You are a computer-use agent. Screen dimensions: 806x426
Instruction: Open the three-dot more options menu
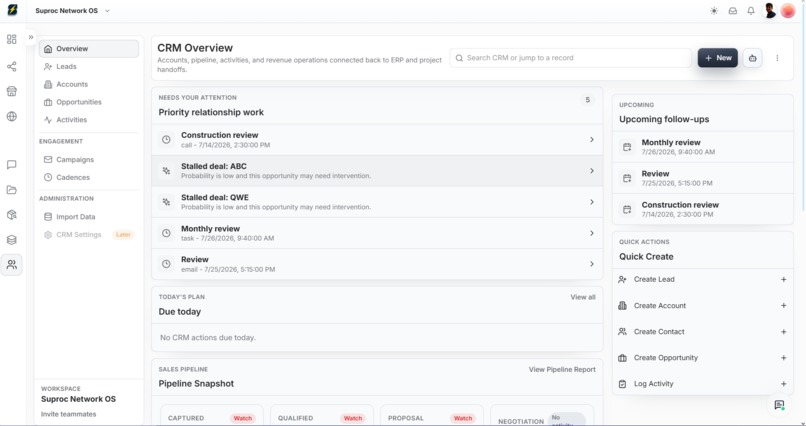(x=777, y=58)
